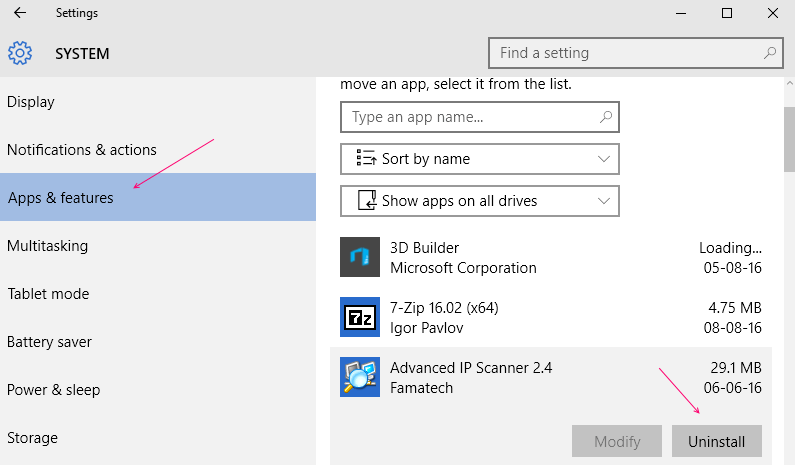The image size is (795, 465).
Task: Click the scrollbar up arrow
Action: point(789,83)
